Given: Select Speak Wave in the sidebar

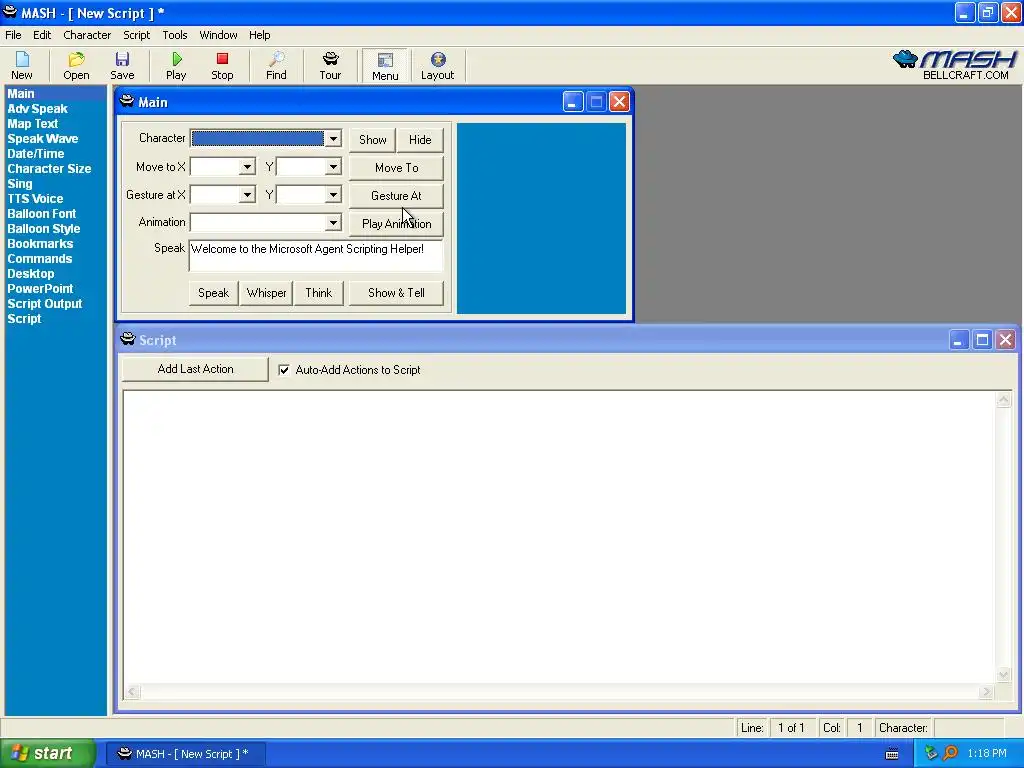Looking at the screenshot, I should (x=42, y=139).
